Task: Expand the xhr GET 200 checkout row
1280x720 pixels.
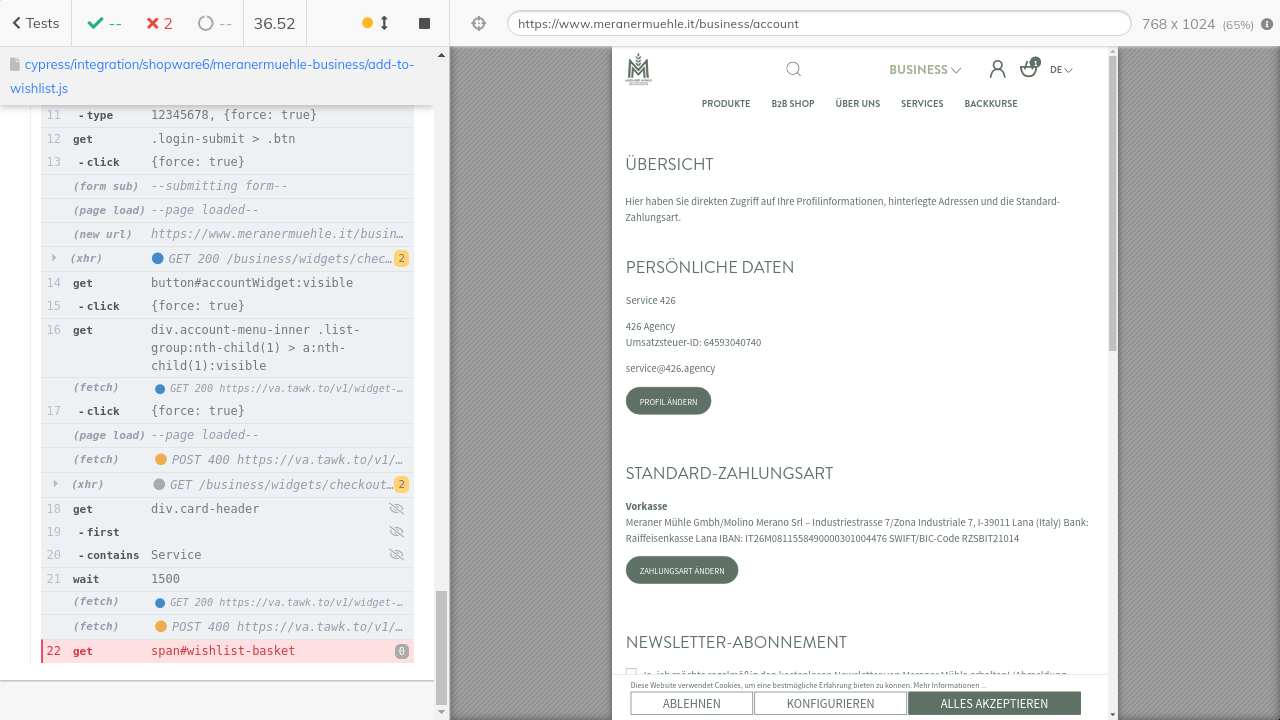Action: (x=54, y=258)
